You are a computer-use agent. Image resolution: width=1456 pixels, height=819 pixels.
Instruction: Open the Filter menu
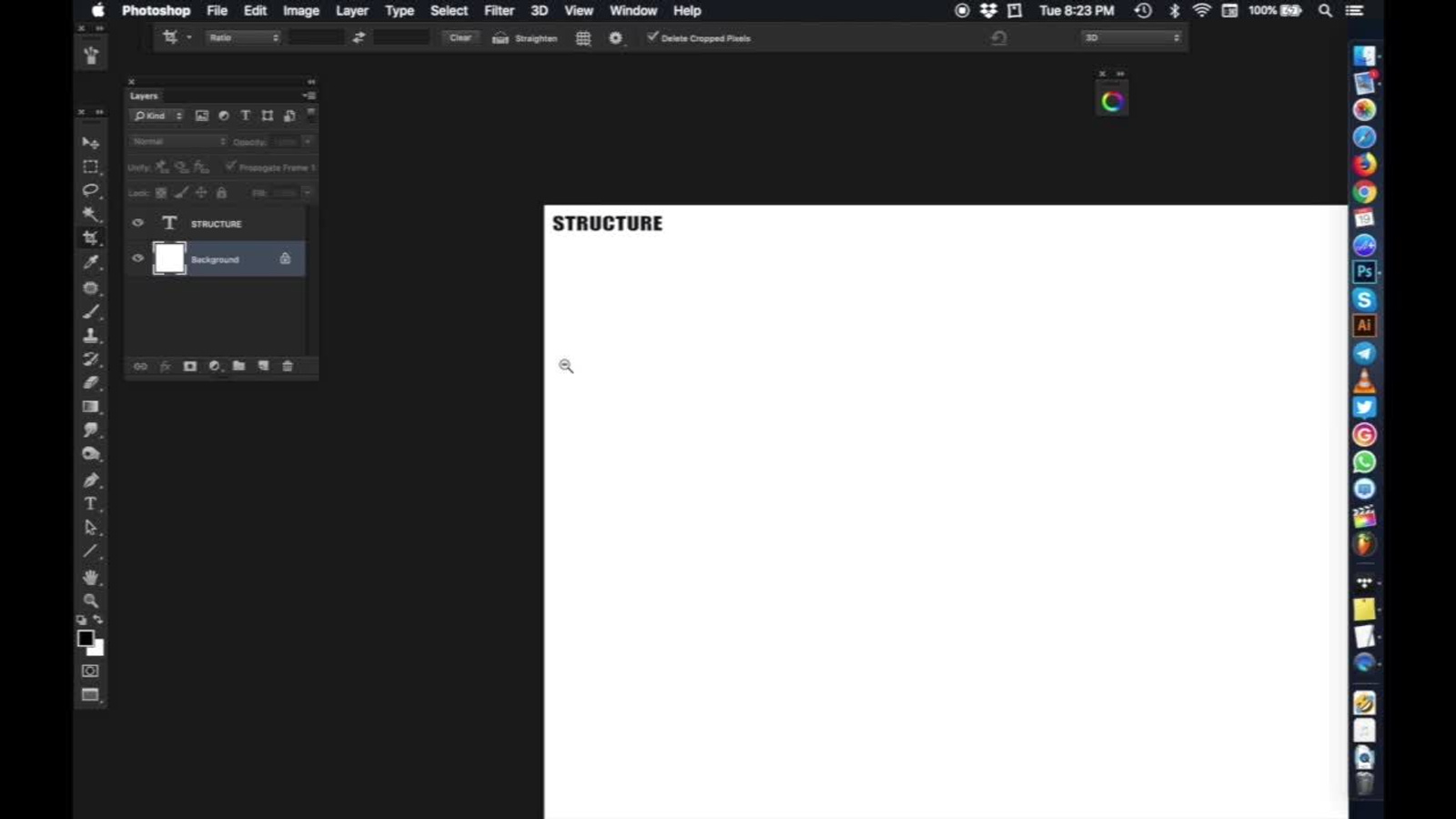point(499,11)
